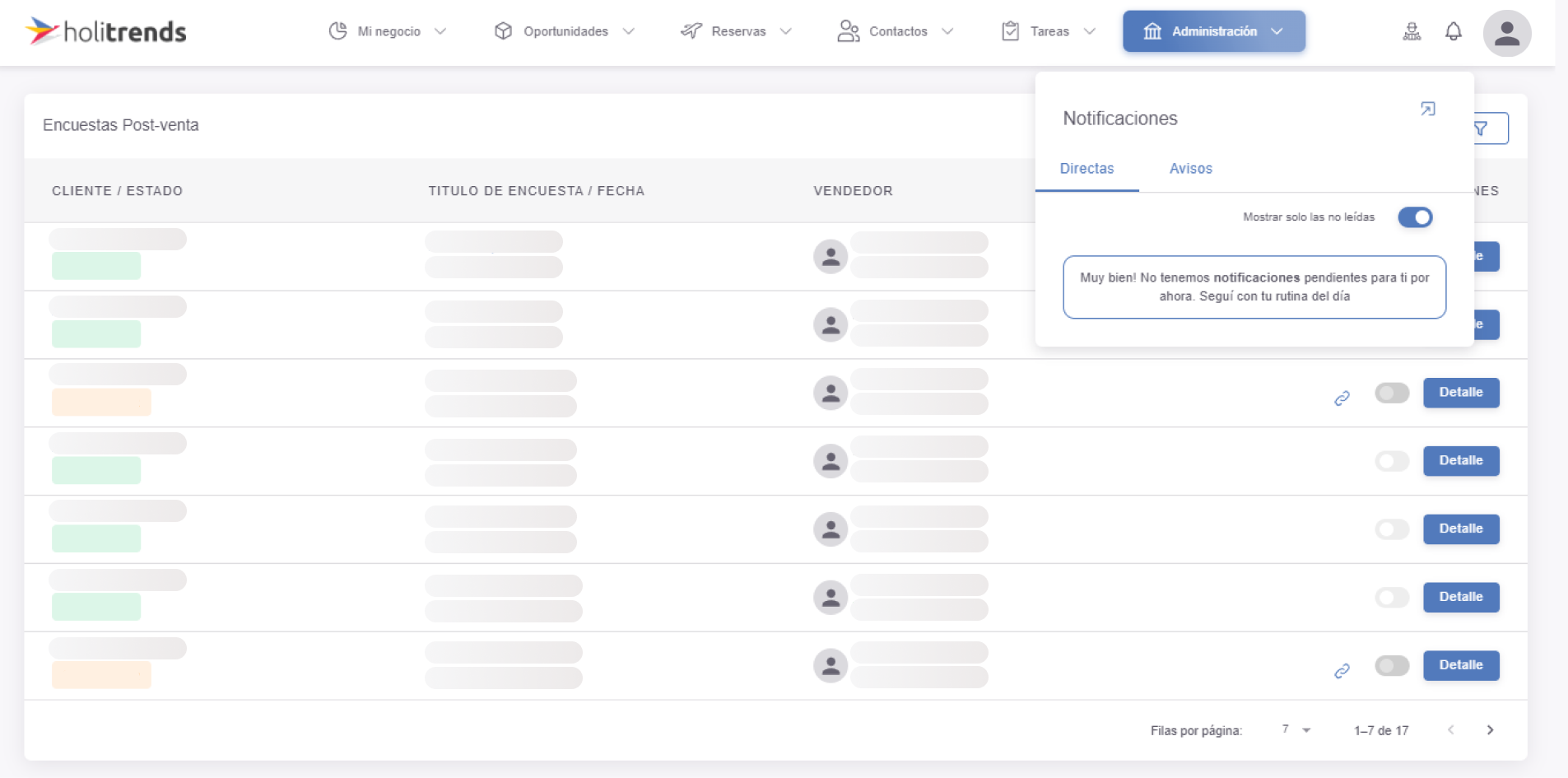Click the '1–7 de 17' pagination text
Image resolution: width=1568 pixels, height=778 pixels.
click(x=1381, y=730)
